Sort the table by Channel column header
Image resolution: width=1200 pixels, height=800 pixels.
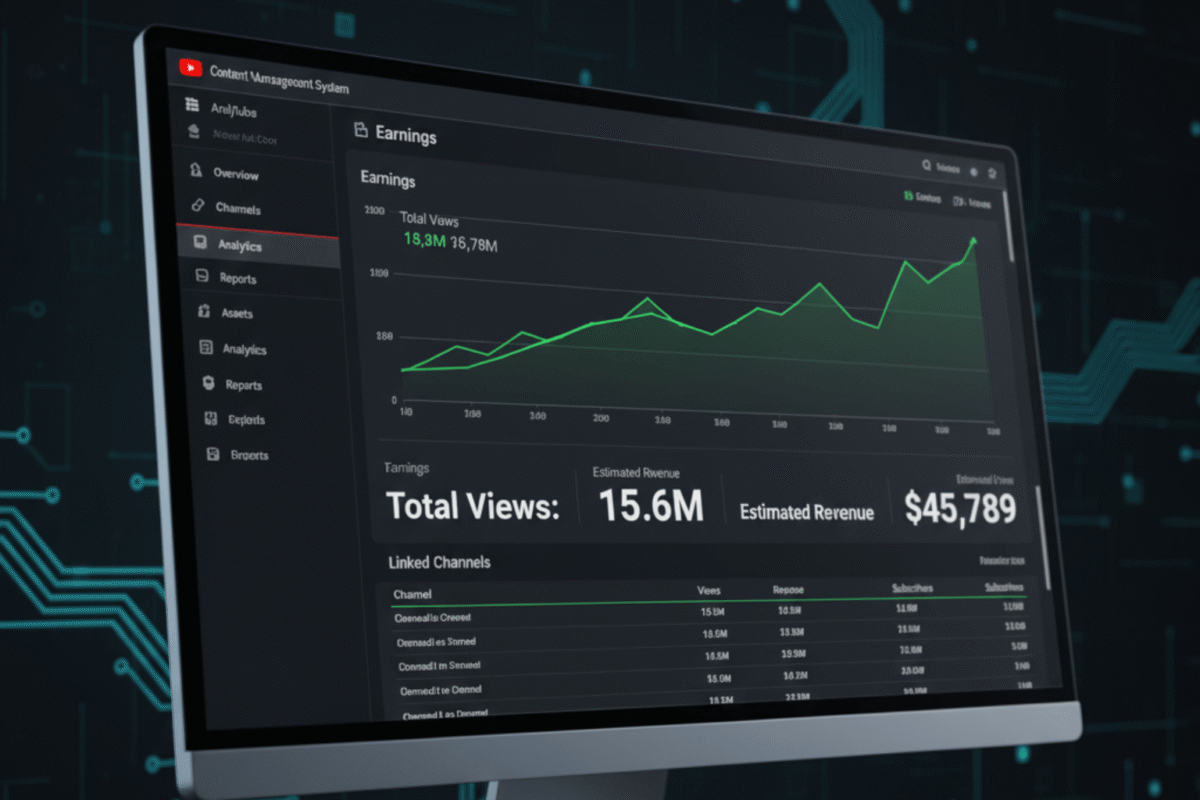412,595
